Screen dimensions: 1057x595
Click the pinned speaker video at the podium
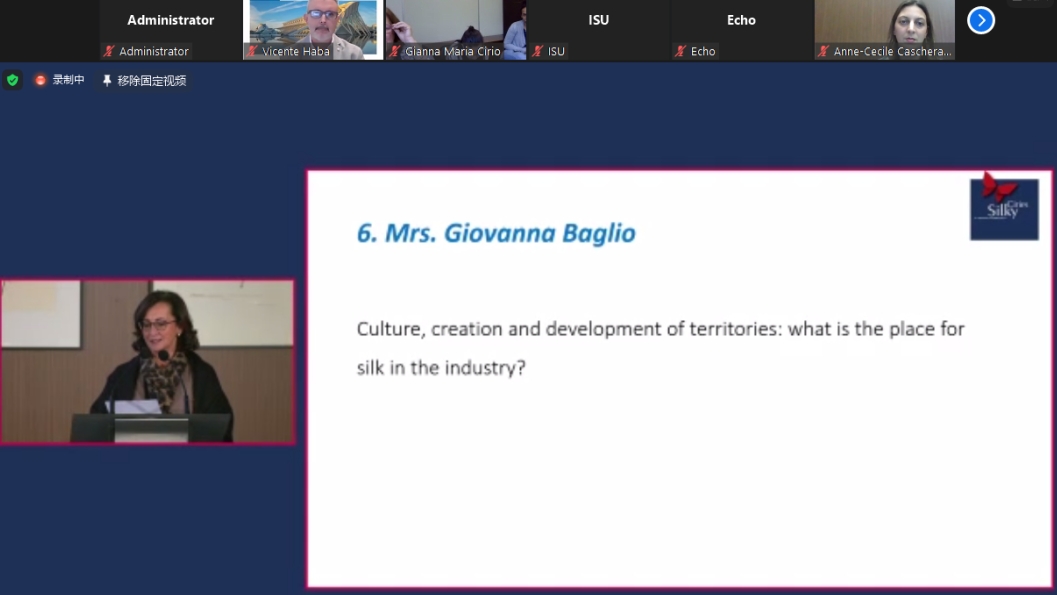point(147,361)
